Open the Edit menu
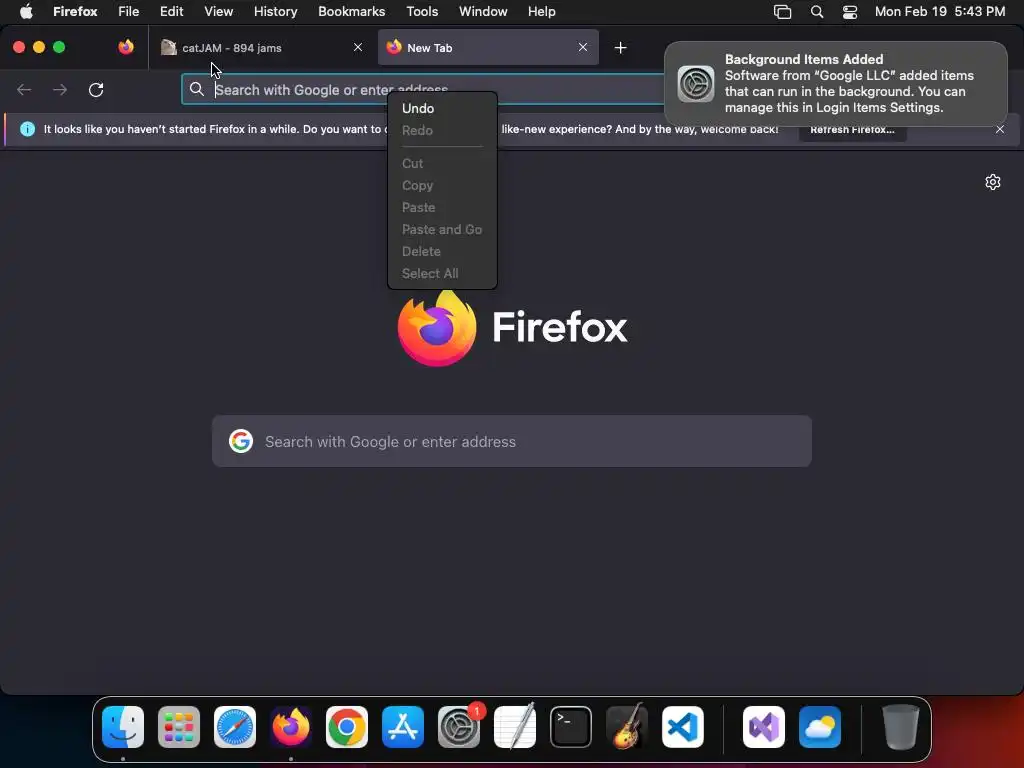The height and width of the screenshot is (768, 1024). 172,12
